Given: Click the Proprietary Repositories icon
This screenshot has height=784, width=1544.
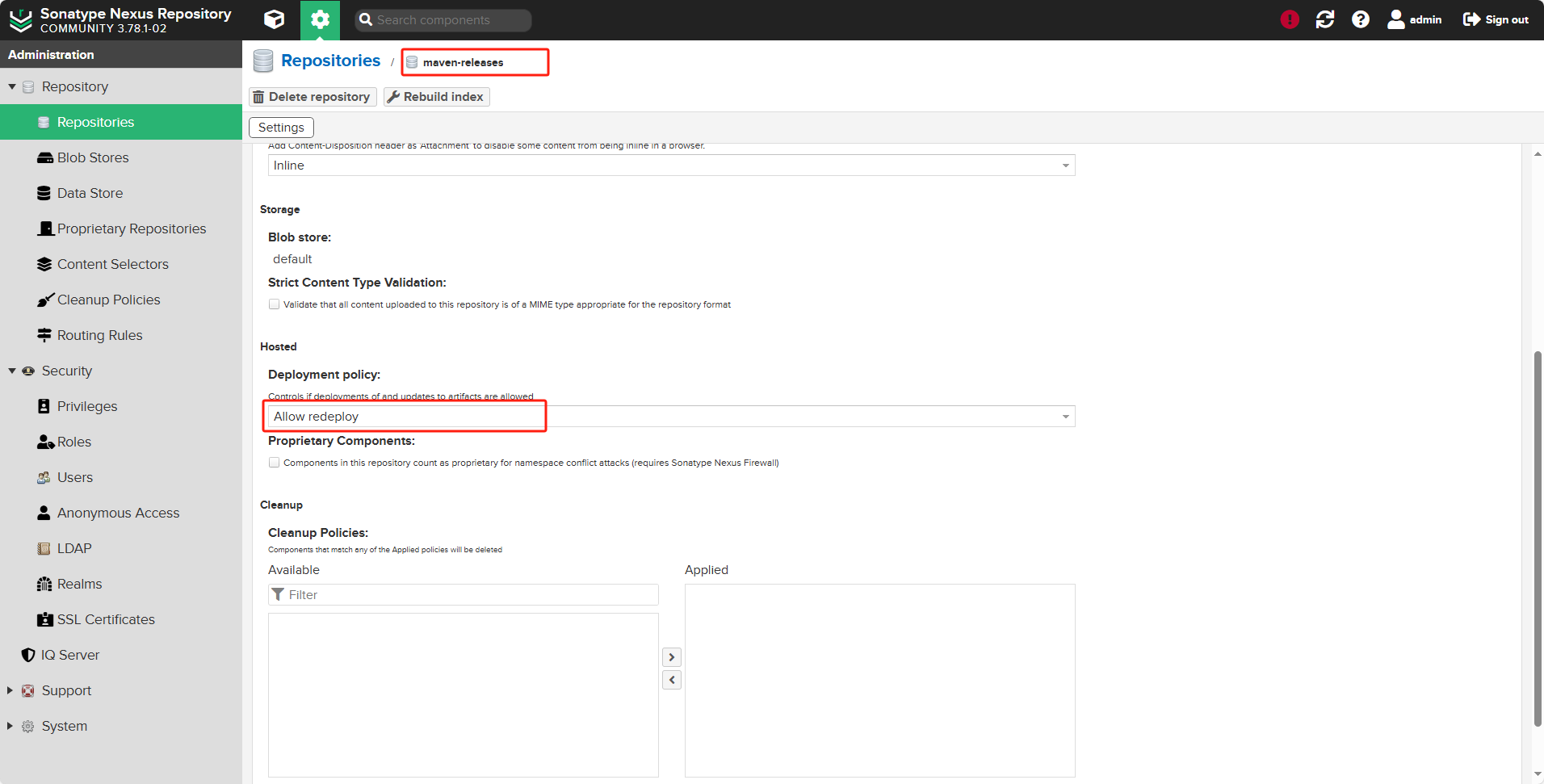Looking at the screenshot, I should tap(46, 228).
